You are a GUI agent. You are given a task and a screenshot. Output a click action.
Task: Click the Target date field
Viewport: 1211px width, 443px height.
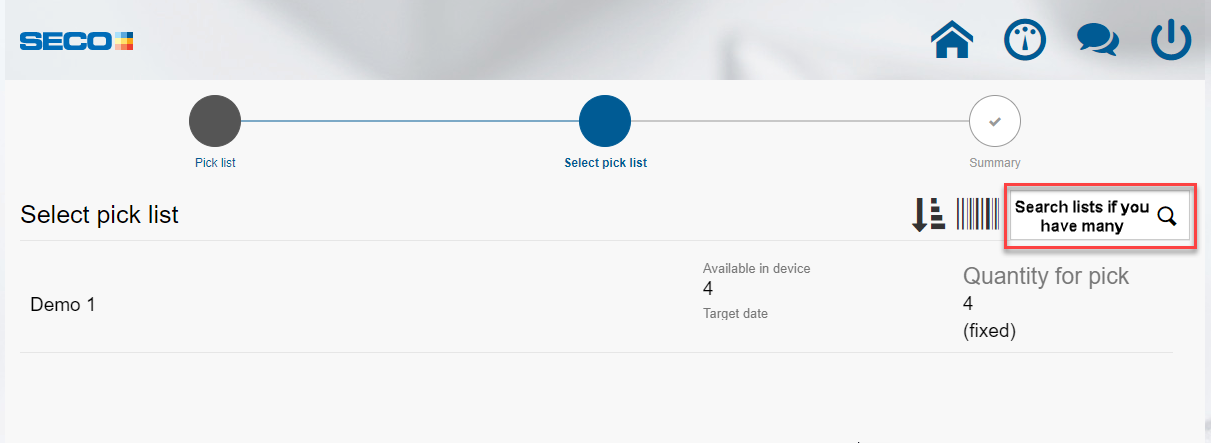point(735,313)
